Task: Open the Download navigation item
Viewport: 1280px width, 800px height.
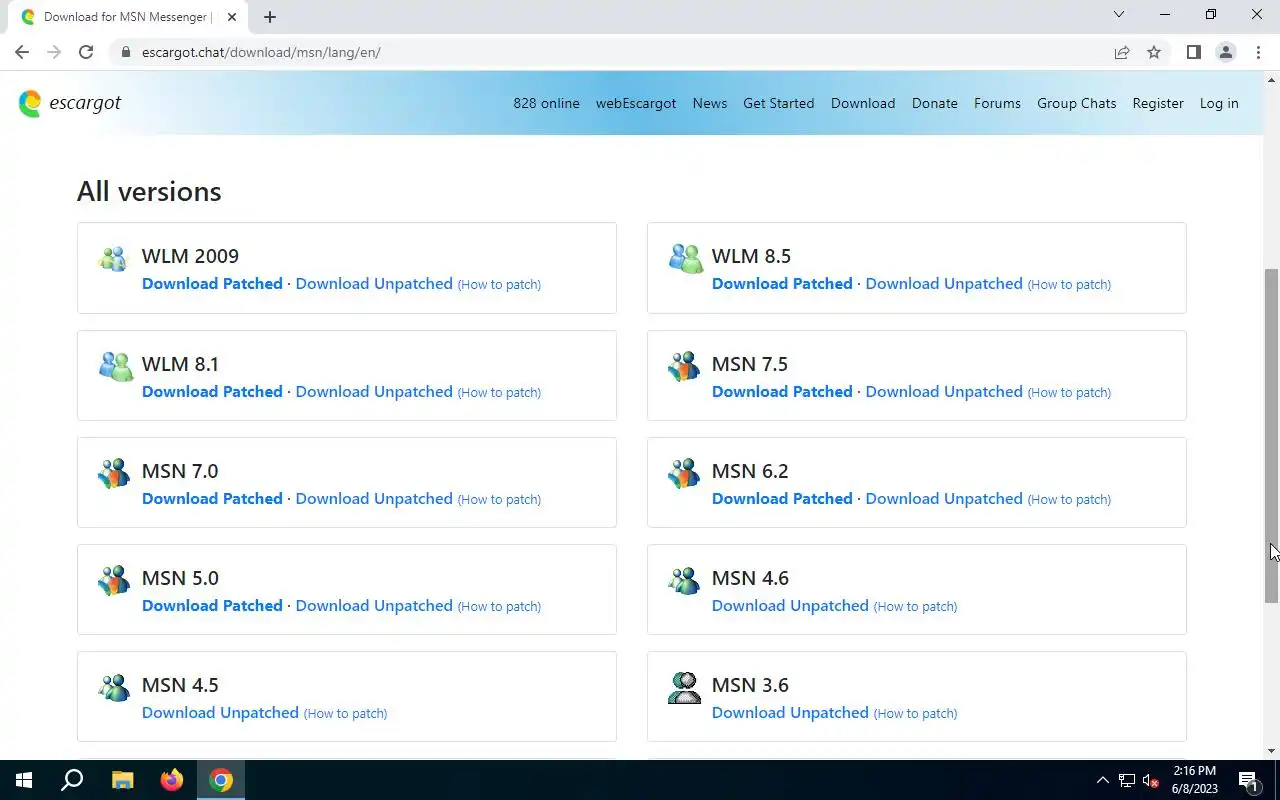Action: [863, 103]
